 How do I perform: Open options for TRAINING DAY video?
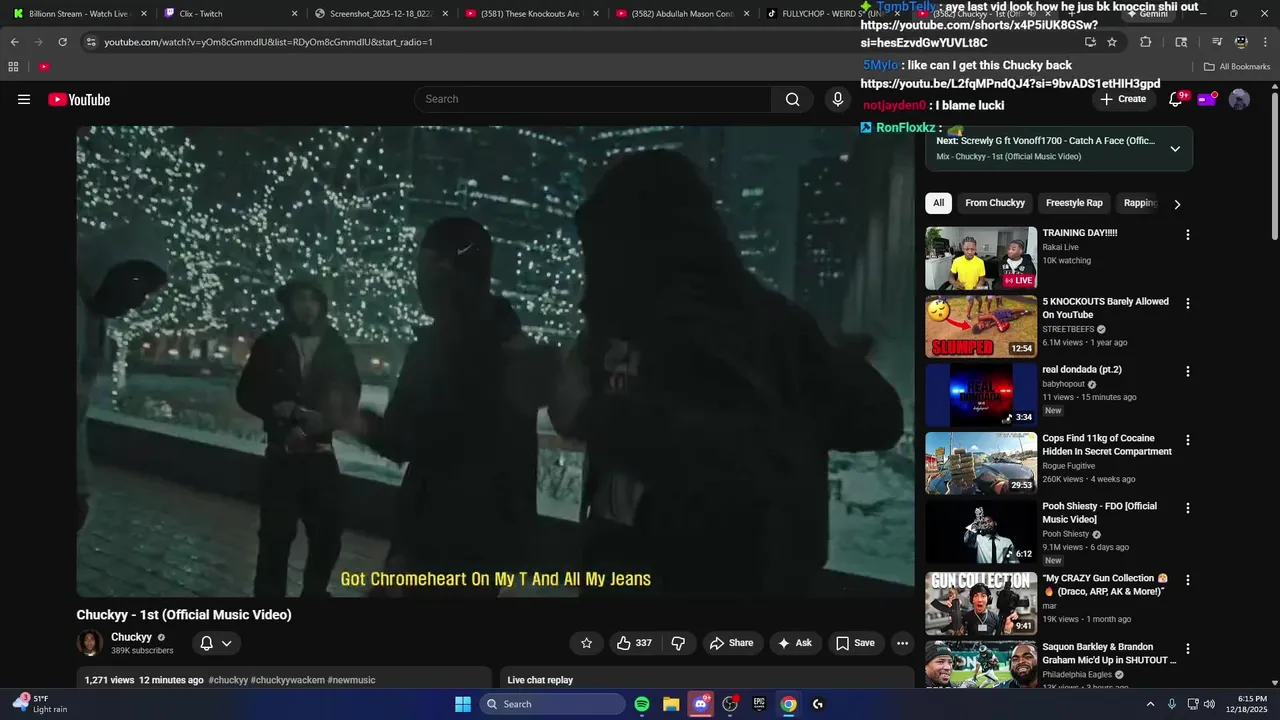tap(1188, 235)
